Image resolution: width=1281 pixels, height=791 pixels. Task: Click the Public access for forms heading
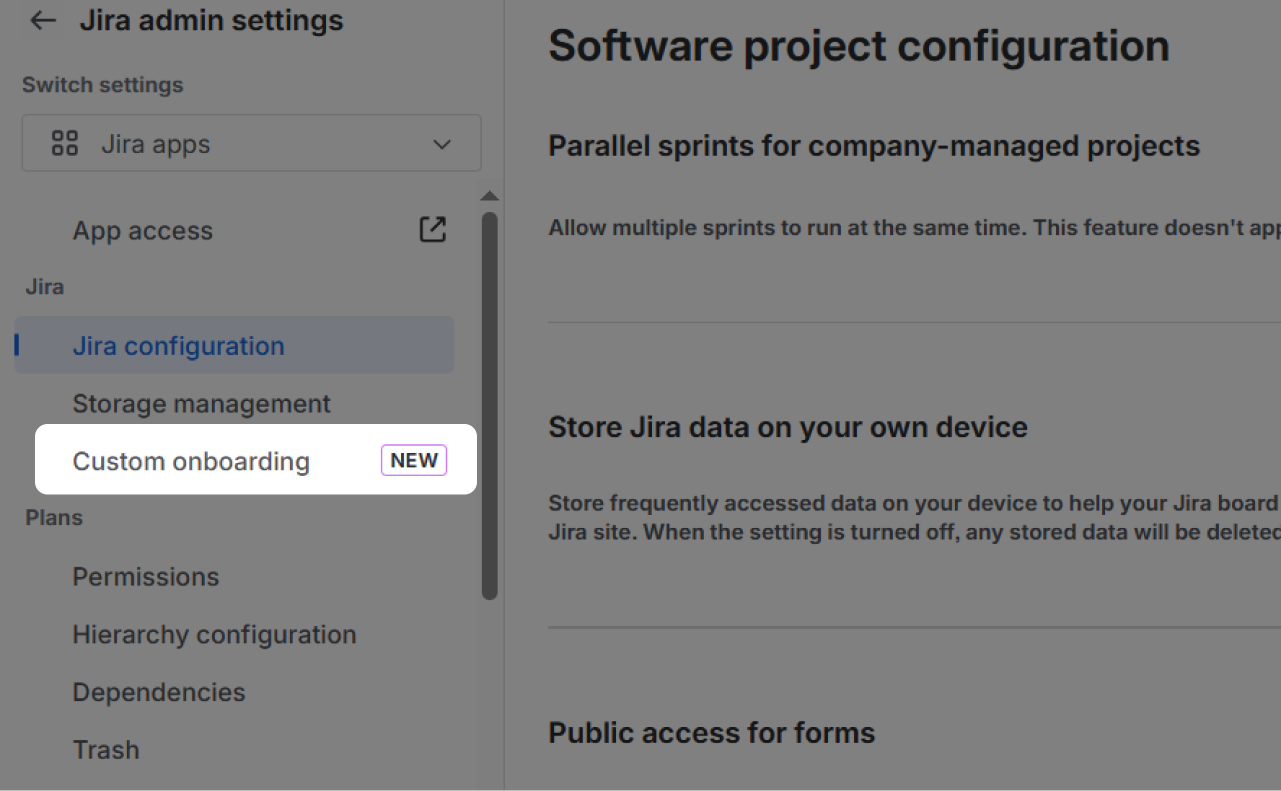click(x=711, y=733)
